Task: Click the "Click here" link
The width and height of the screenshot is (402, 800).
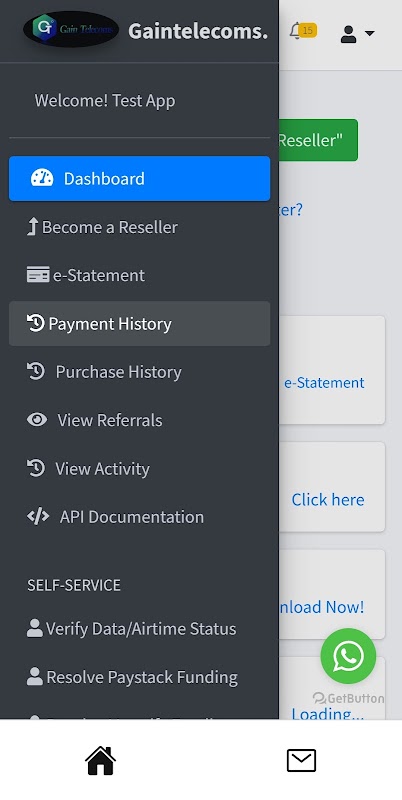Action: (328, 499)
